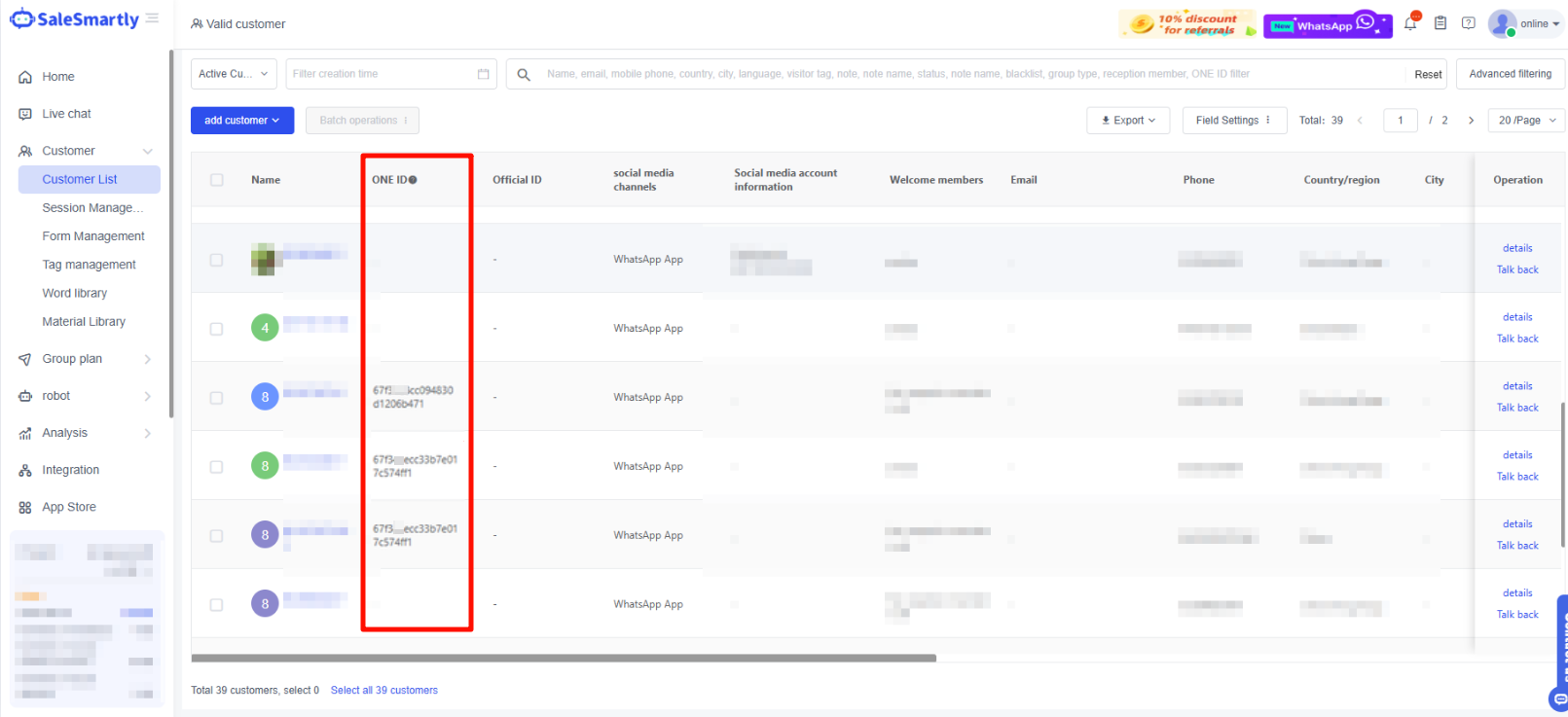Viewport: 1568px width, 717px height.
Task: Click the ONE ID info icon
Action: [413, 180]
